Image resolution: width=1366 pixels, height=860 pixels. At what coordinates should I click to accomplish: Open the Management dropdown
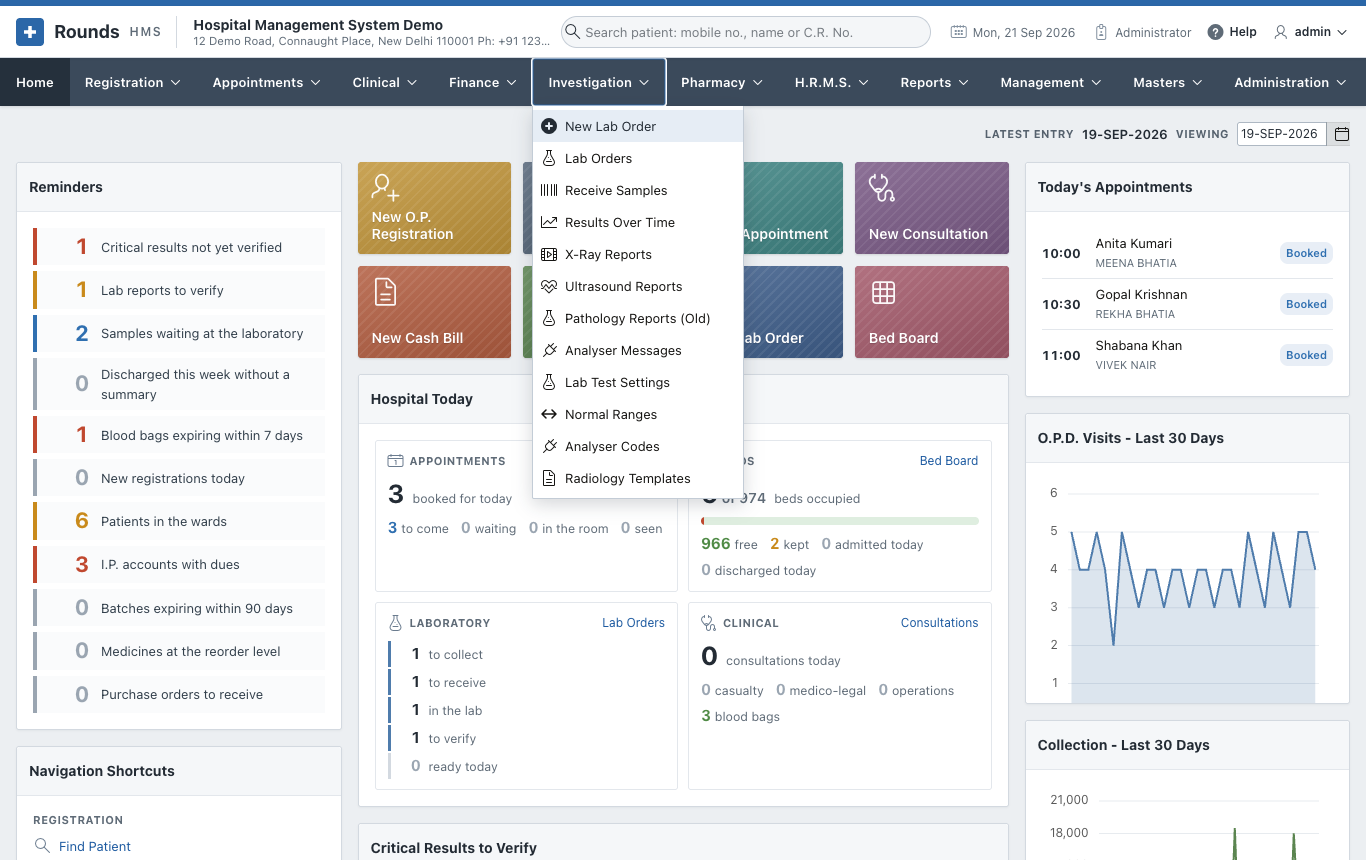[1051, 82]
